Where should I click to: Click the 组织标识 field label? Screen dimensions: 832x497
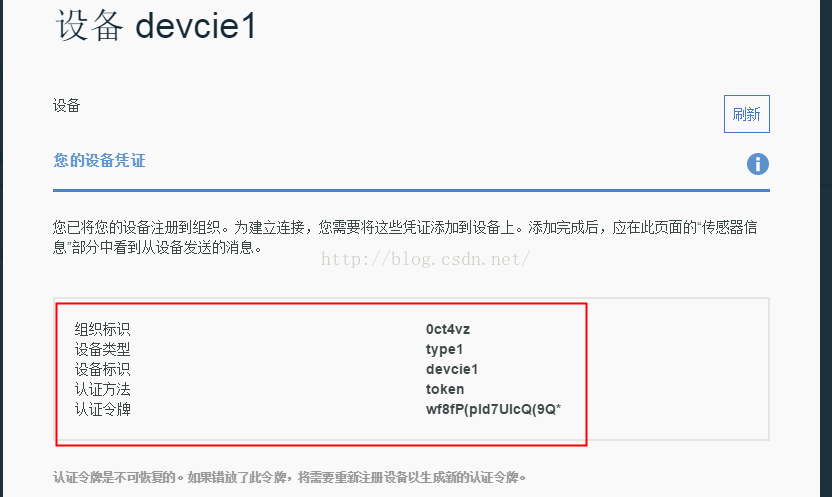point(102,329)
